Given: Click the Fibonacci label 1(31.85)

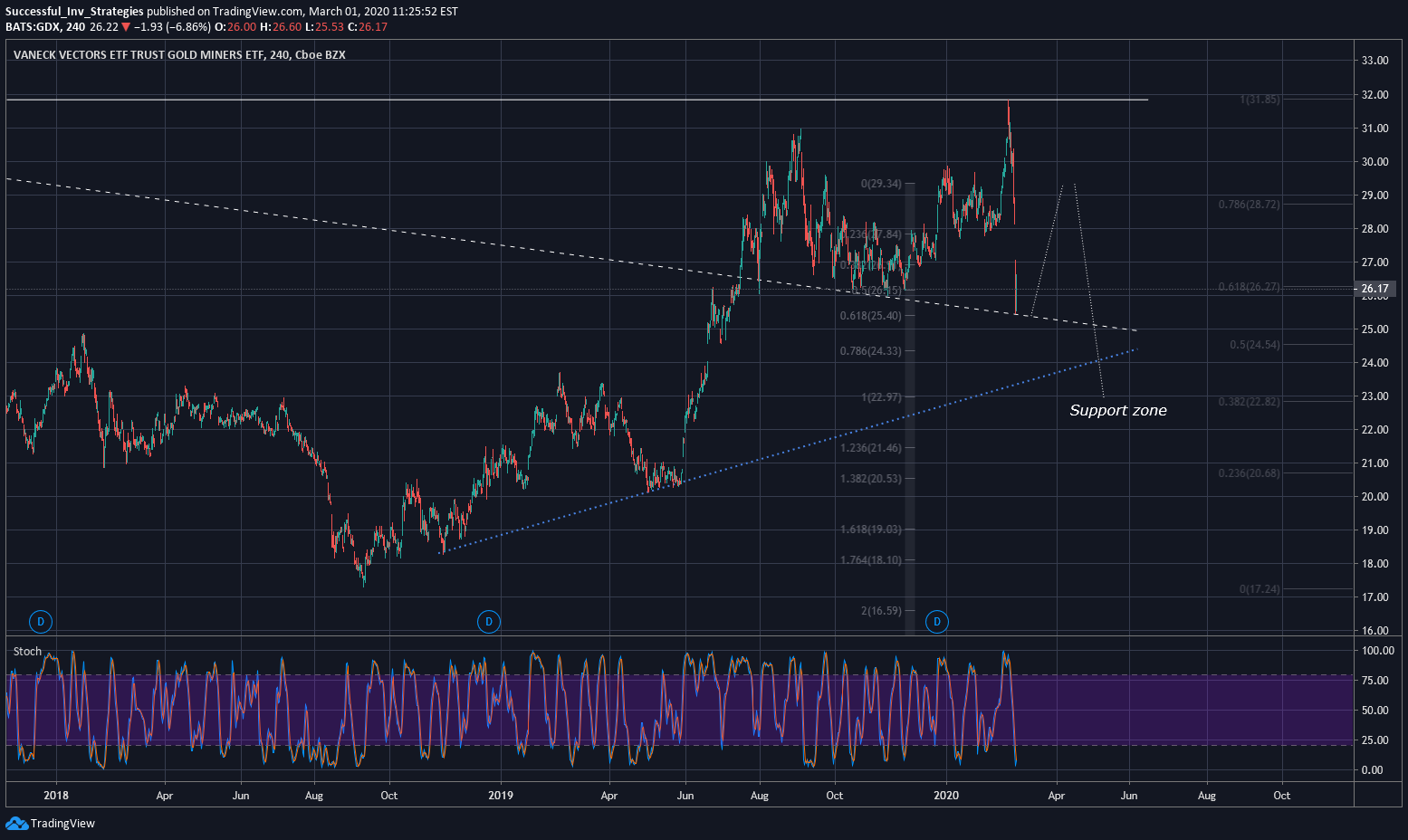Looking at the screenshot, I should tap(1260, 100).
